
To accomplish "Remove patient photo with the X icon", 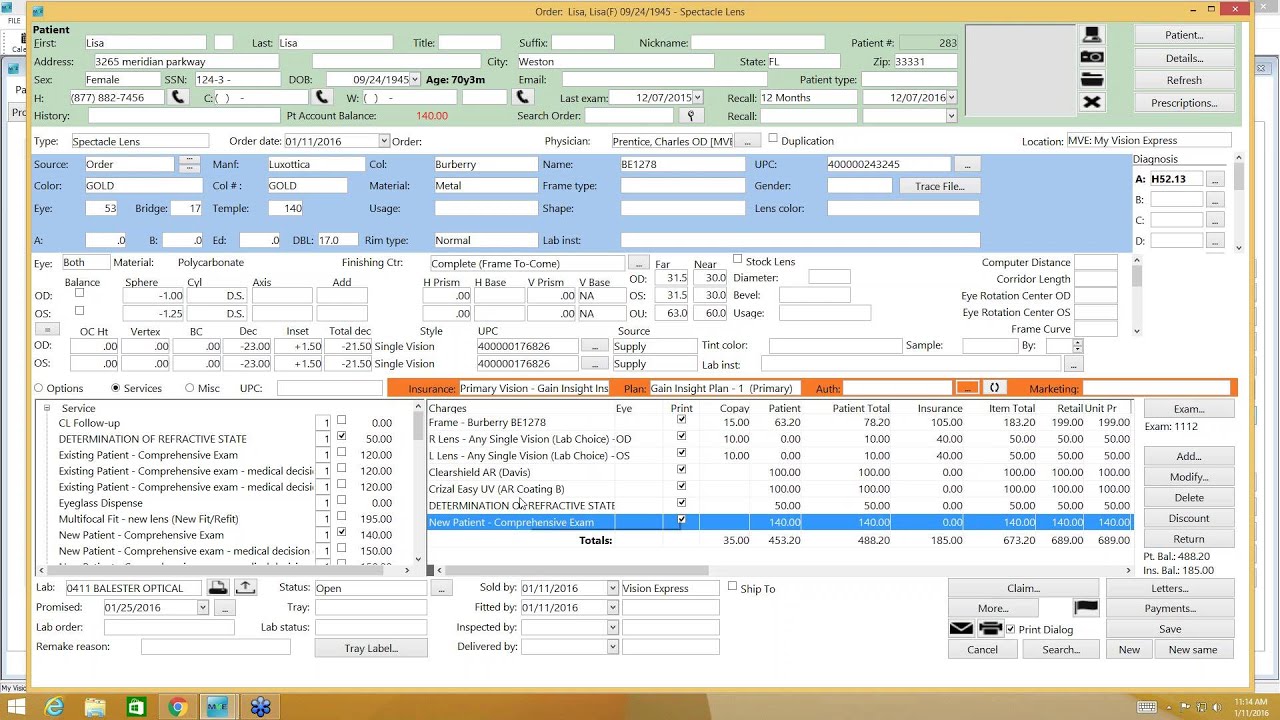I will pyautogui.click(x=1092, y=102).
